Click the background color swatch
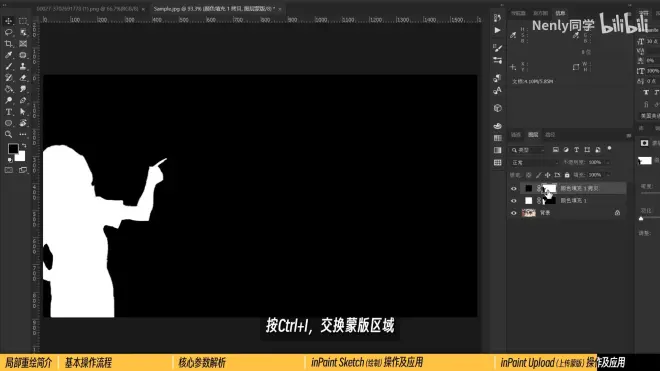The height and width of the screenshot is (371, 660). pos(20,157)
